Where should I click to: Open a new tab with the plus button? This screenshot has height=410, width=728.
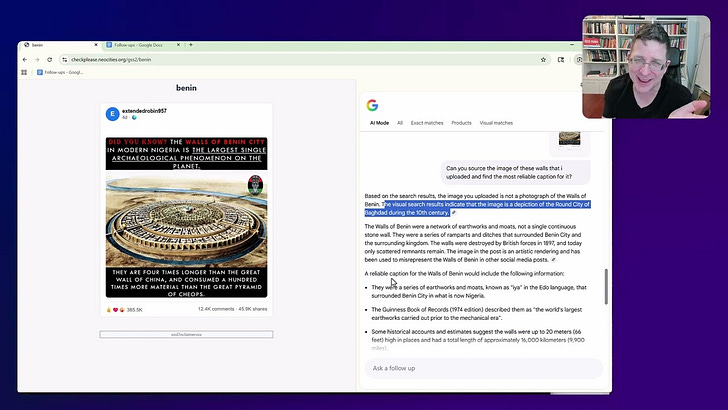(190, 45)
